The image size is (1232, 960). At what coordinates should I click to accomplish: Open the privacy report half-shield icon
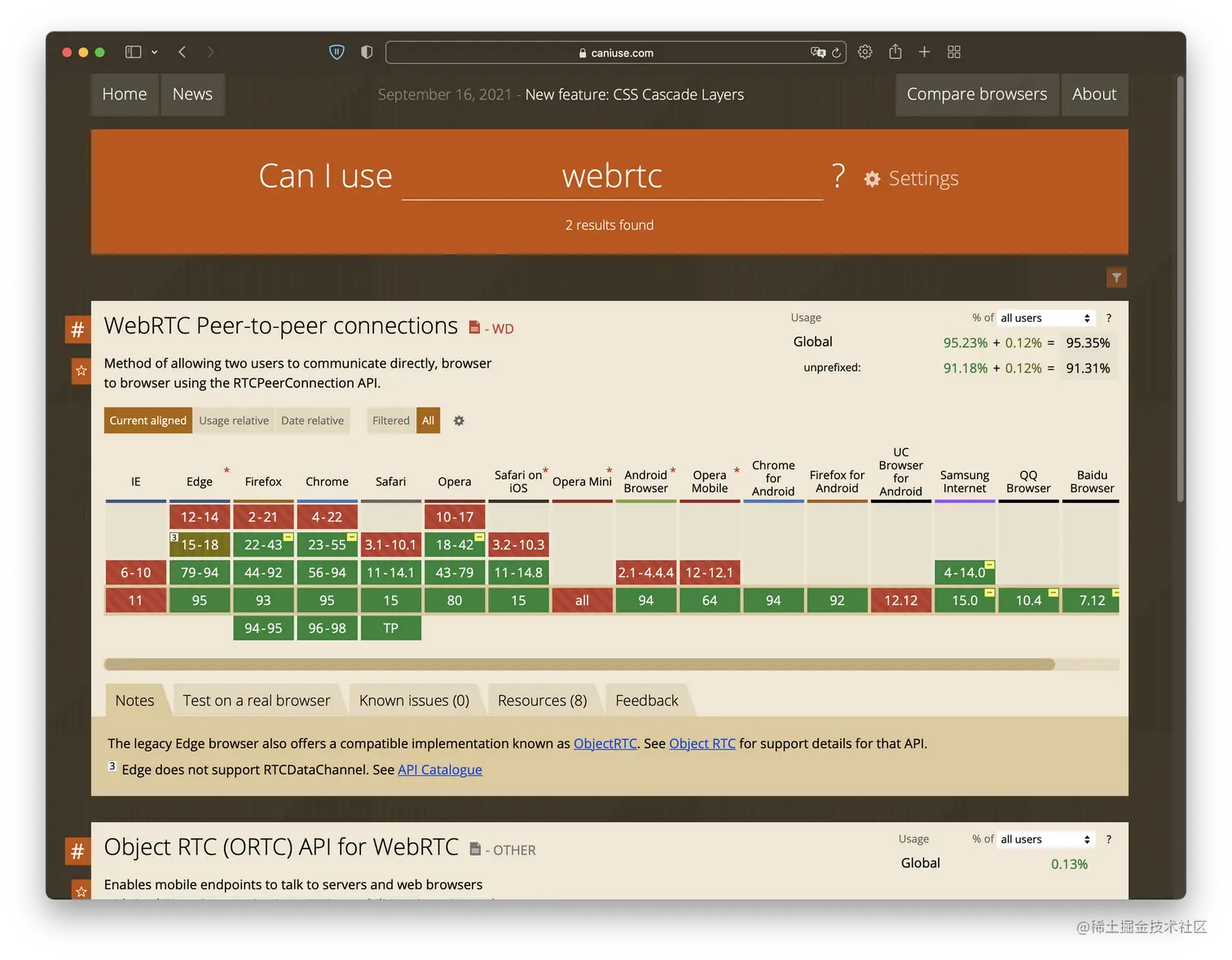tap(367, 52)
